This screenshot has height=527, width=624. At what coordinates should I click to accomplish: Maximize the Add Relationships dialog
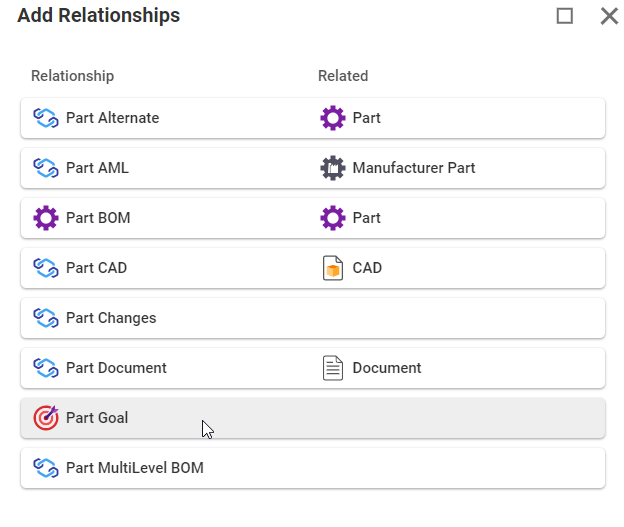565,16
